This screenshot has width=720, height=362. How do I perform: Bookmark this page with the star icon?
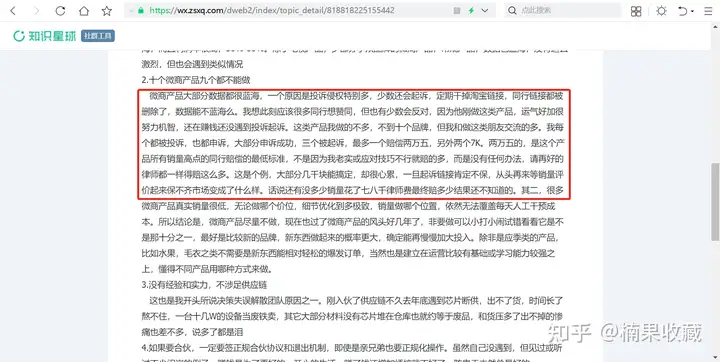pyautogui.click(x=107, y=11)
